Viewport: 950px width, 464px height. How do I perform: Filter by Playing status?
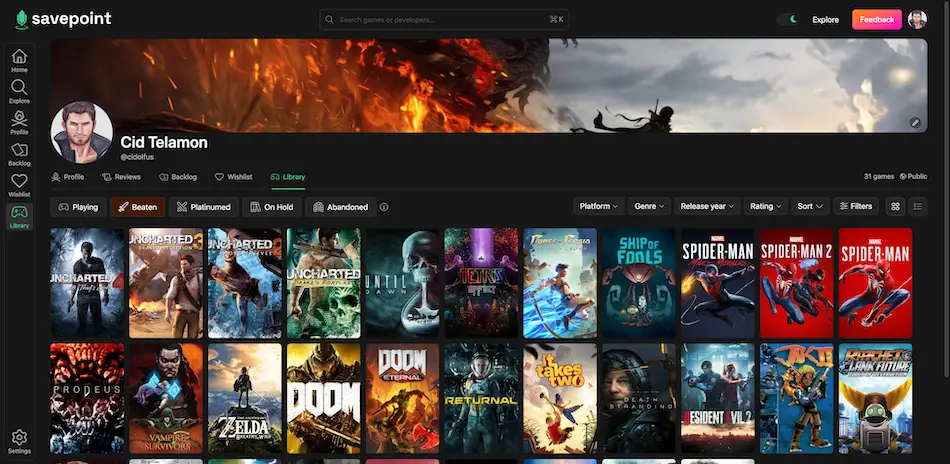click(x=78, y=207)
